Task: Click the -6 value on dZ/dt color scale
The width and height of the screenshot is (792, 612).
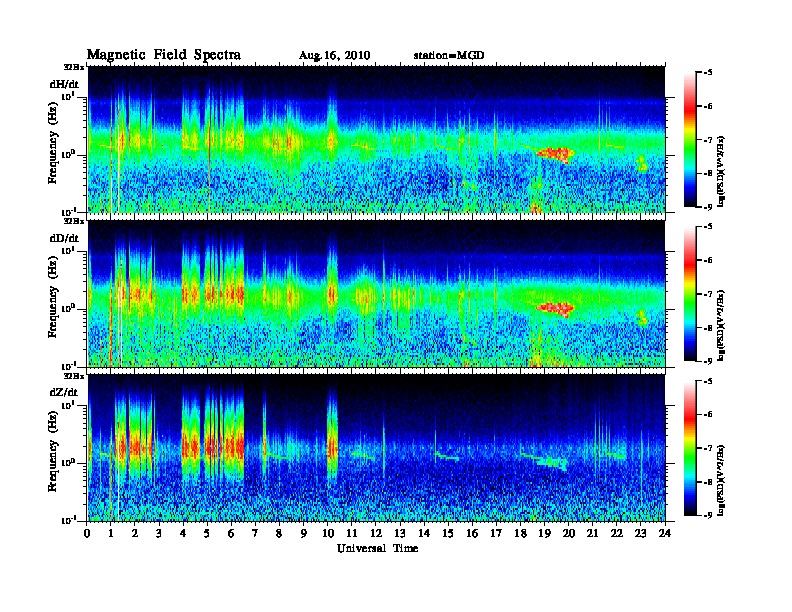Action: tap(708, 414)
